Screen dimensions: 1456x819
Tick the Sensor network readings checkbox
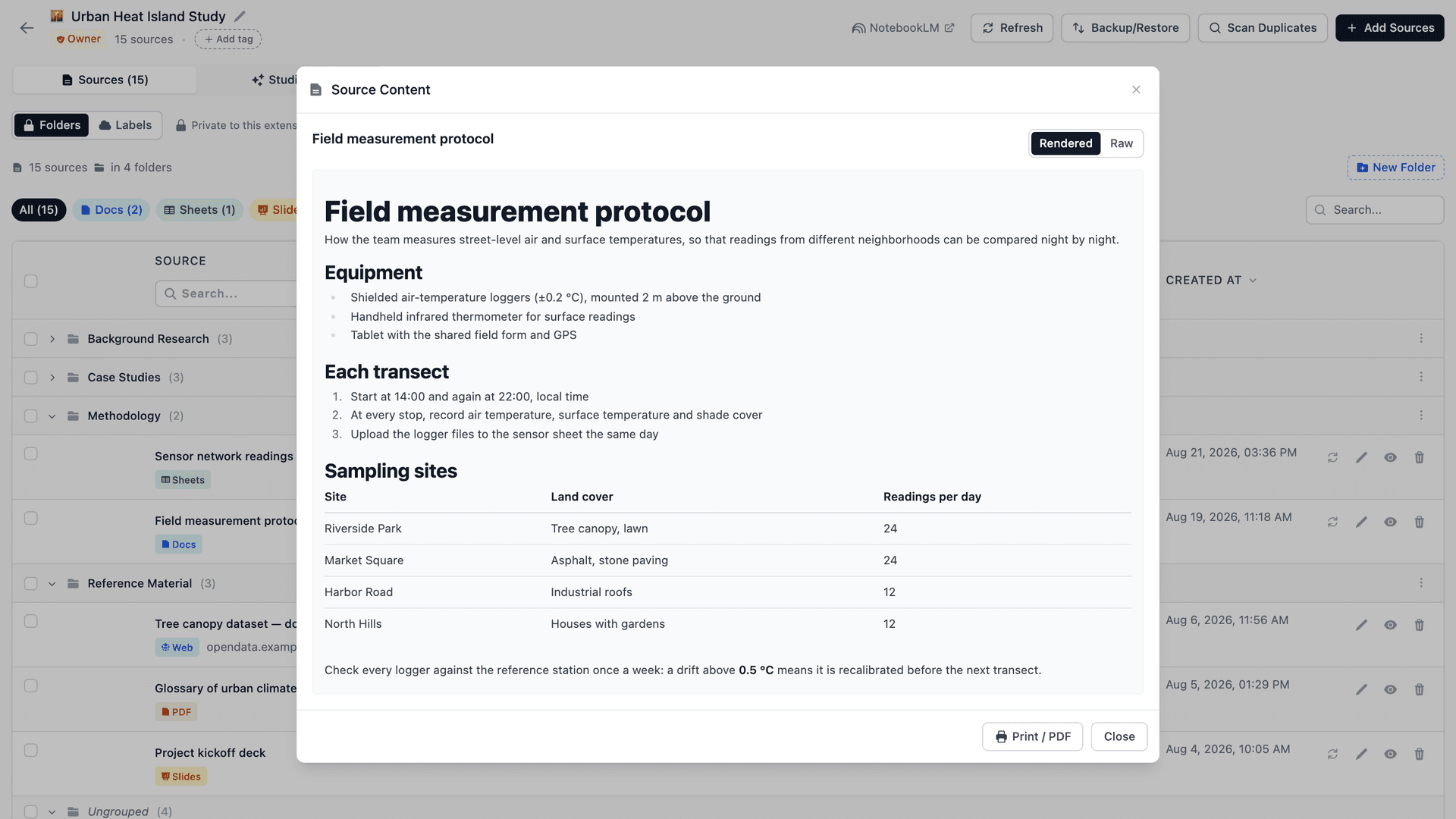click(x=30, y=453)
